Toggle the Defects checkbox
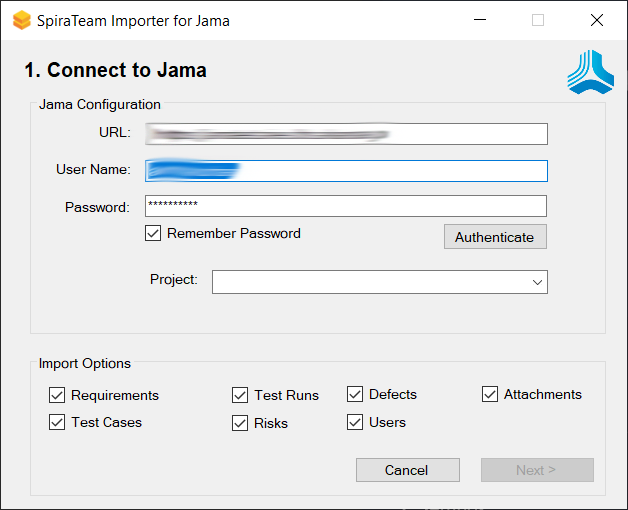The width and height of the screenshot is (628, 510). (x=355, y=394)
